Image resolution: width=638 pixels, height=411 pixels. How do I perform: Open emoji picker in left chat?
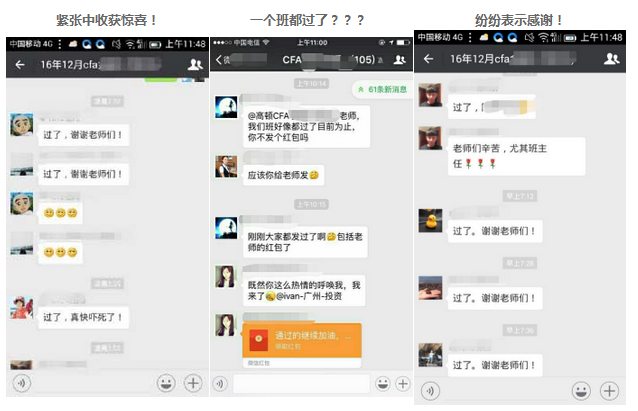coord(166,383)
